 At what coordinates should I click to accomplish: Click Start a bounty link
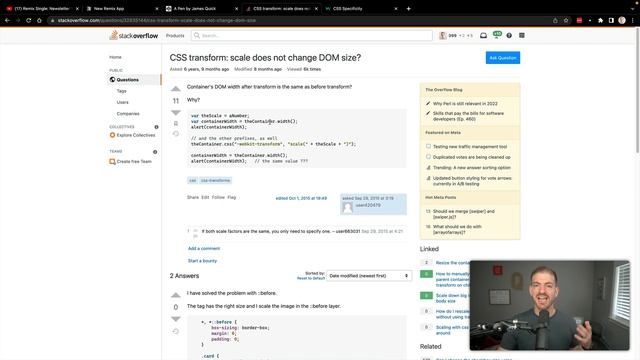point(202,260)
